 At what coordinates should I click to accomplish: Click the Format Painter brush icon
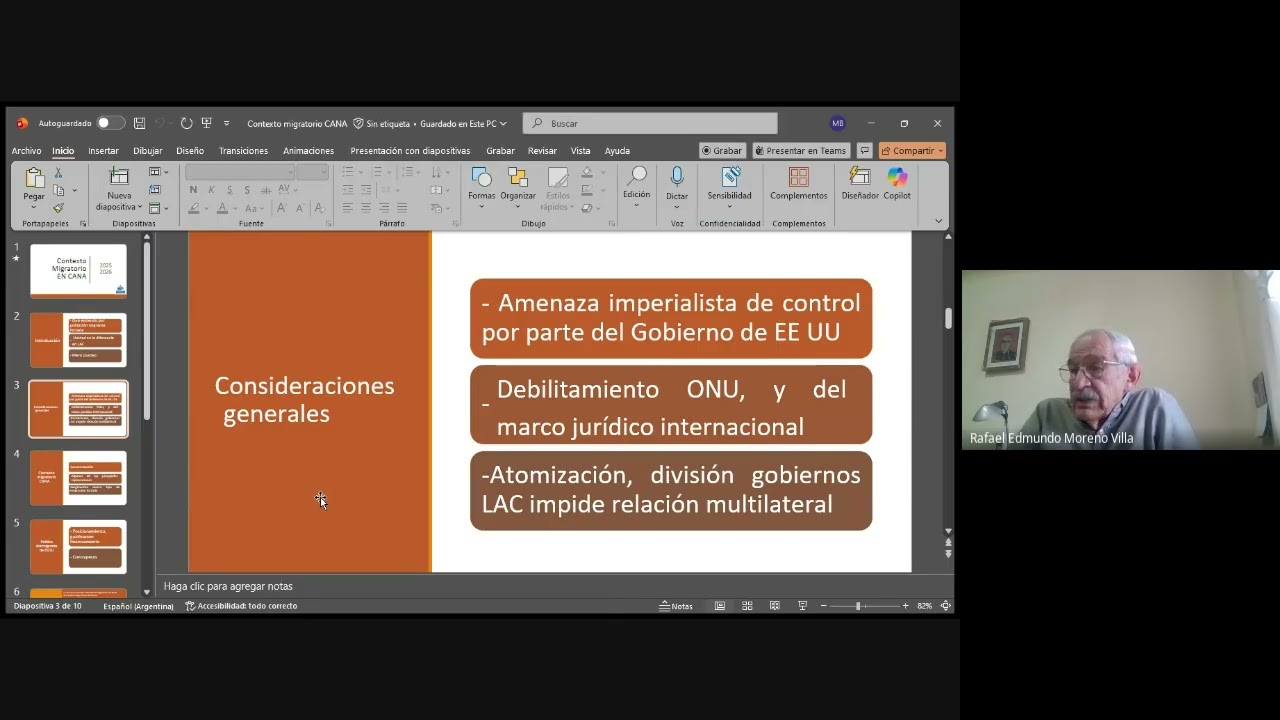(x=58, y=207)
